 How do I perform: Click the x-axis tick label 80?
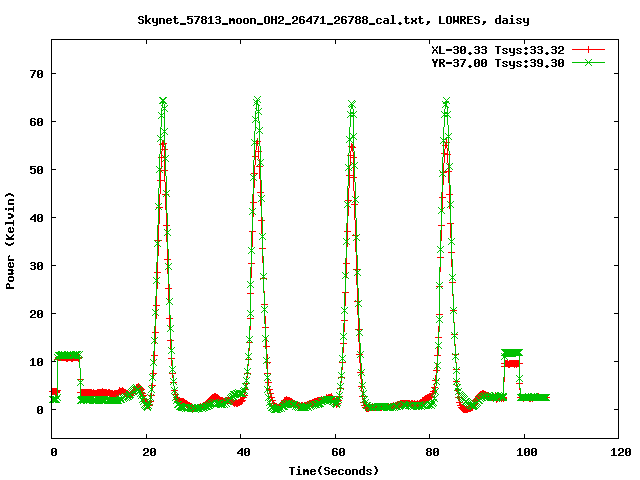pos(432,452)
